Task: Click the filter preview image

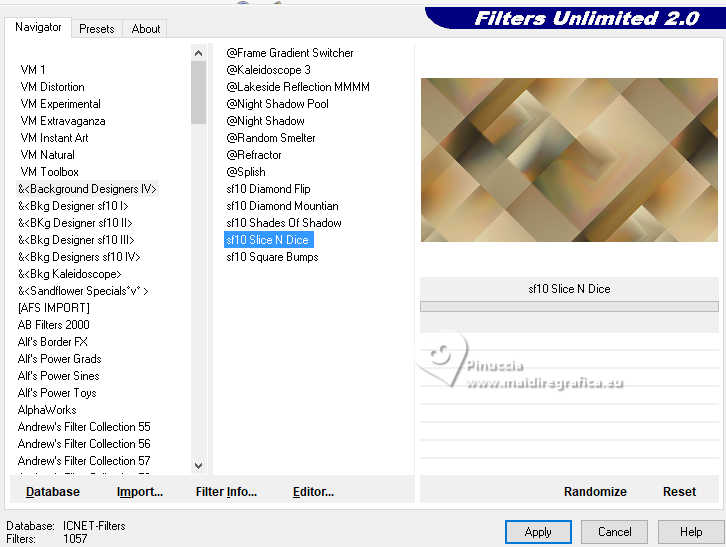Action: pos(569,160)
